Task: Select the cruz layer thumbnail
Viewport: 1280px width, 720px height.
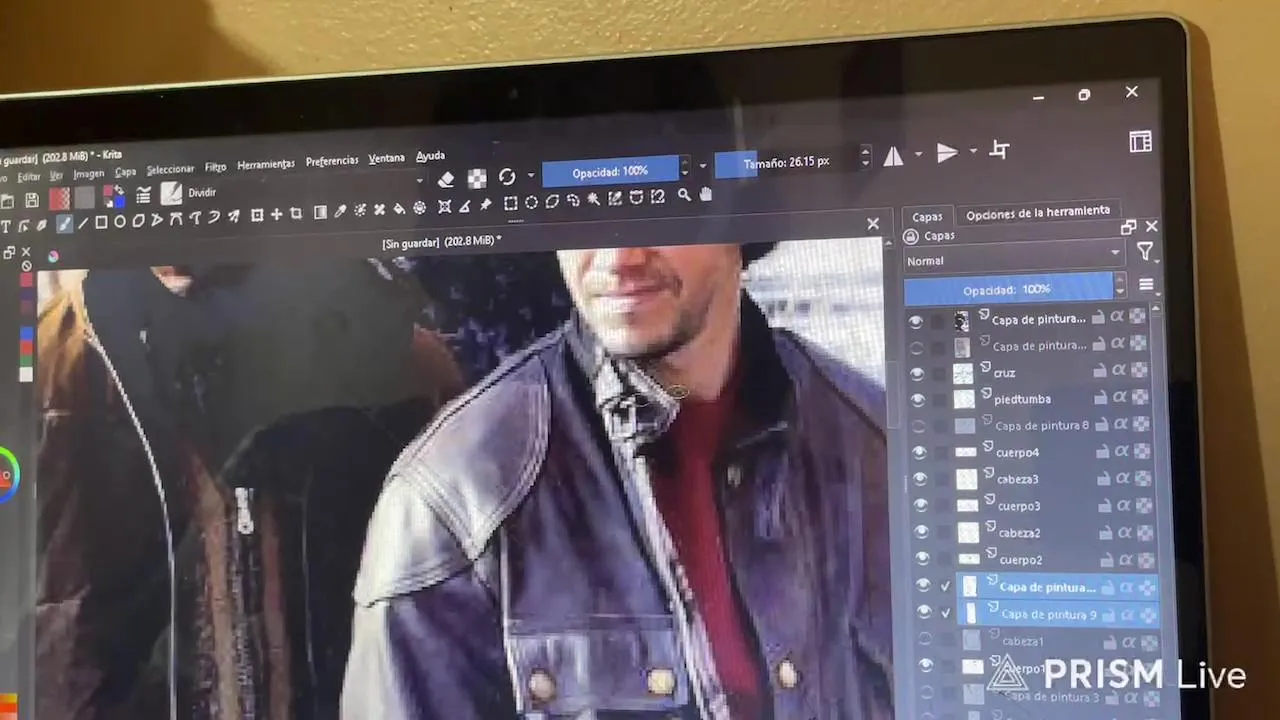Action: [x=962, y=373]
